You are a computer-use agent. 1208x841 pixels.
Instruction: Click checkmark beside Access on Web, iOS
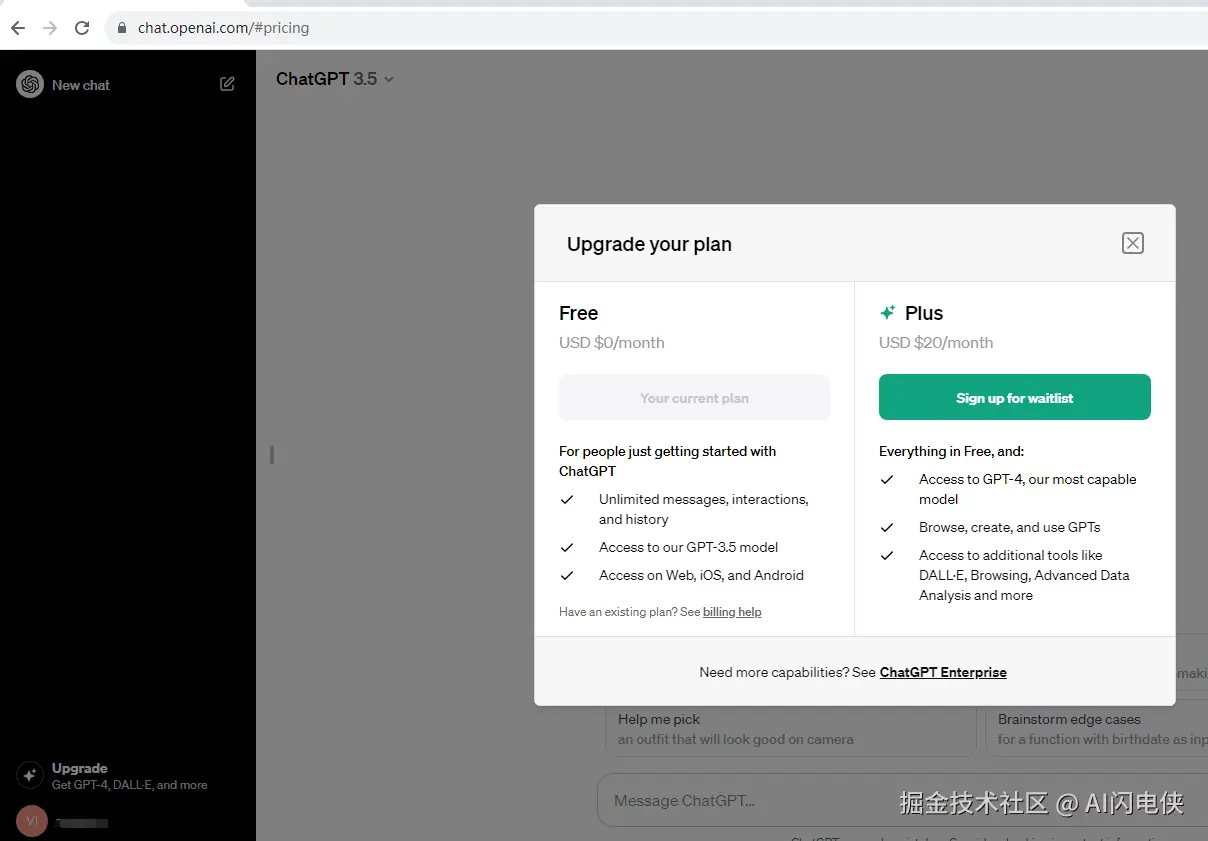click(567, 575)
